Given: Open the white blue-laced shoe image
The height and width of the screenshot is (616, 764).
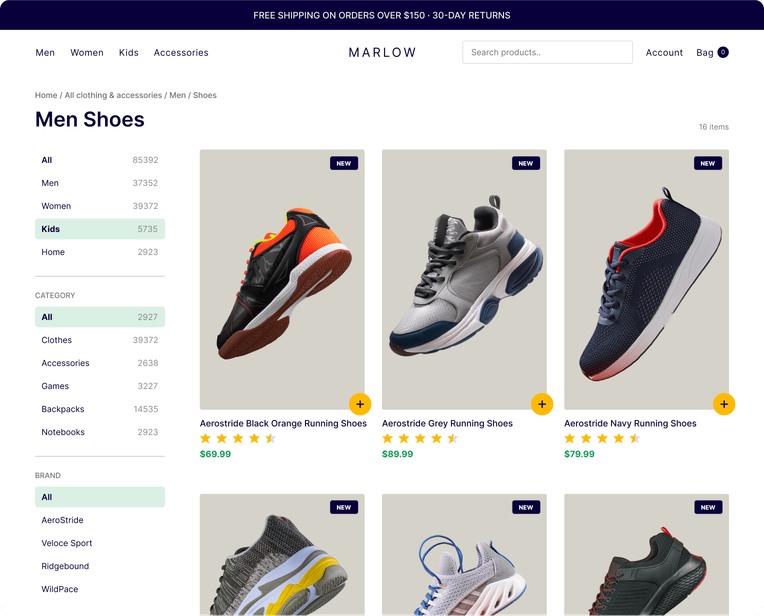Looking at the screenshot, I should click(464, 555).
